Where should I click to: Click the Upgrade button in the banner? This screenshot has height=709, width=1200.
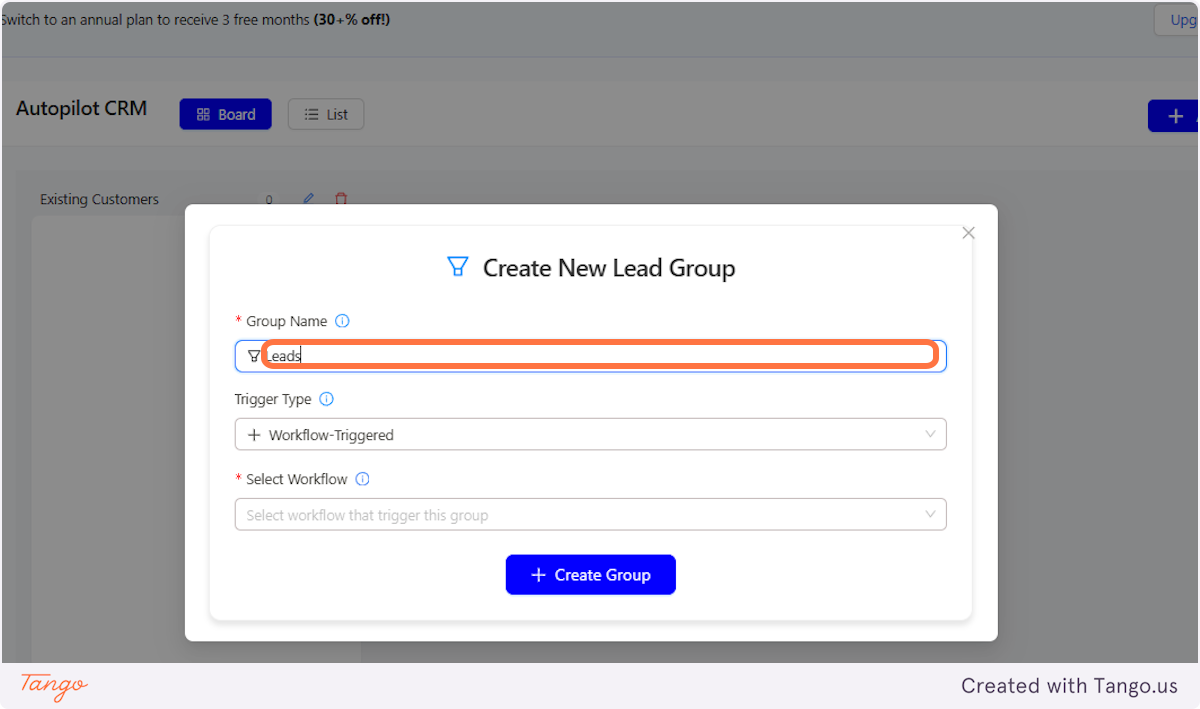point(1185,19)
